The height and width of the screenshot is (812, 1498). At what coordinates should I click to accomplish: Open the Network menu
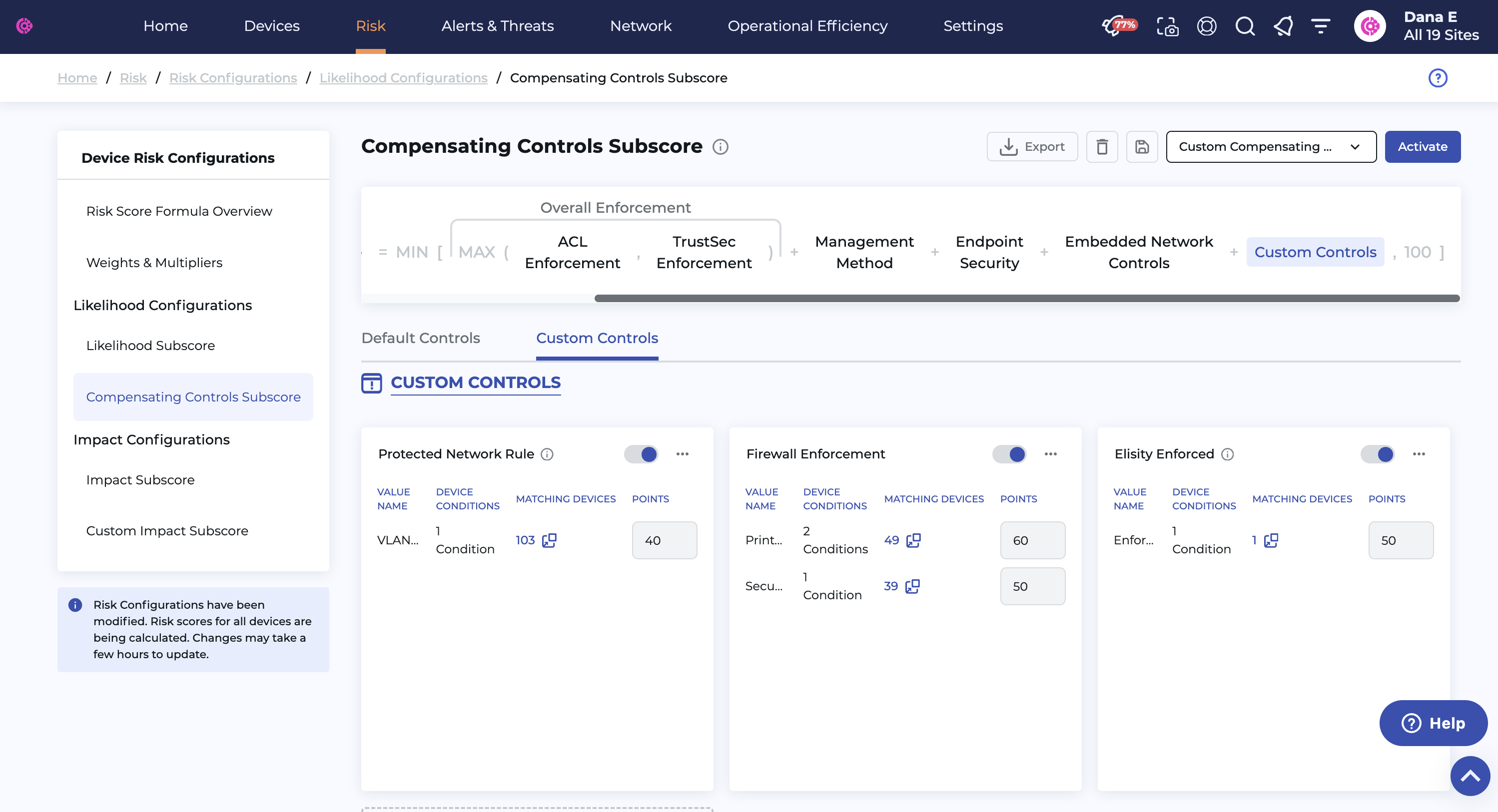tap(640, 26)
